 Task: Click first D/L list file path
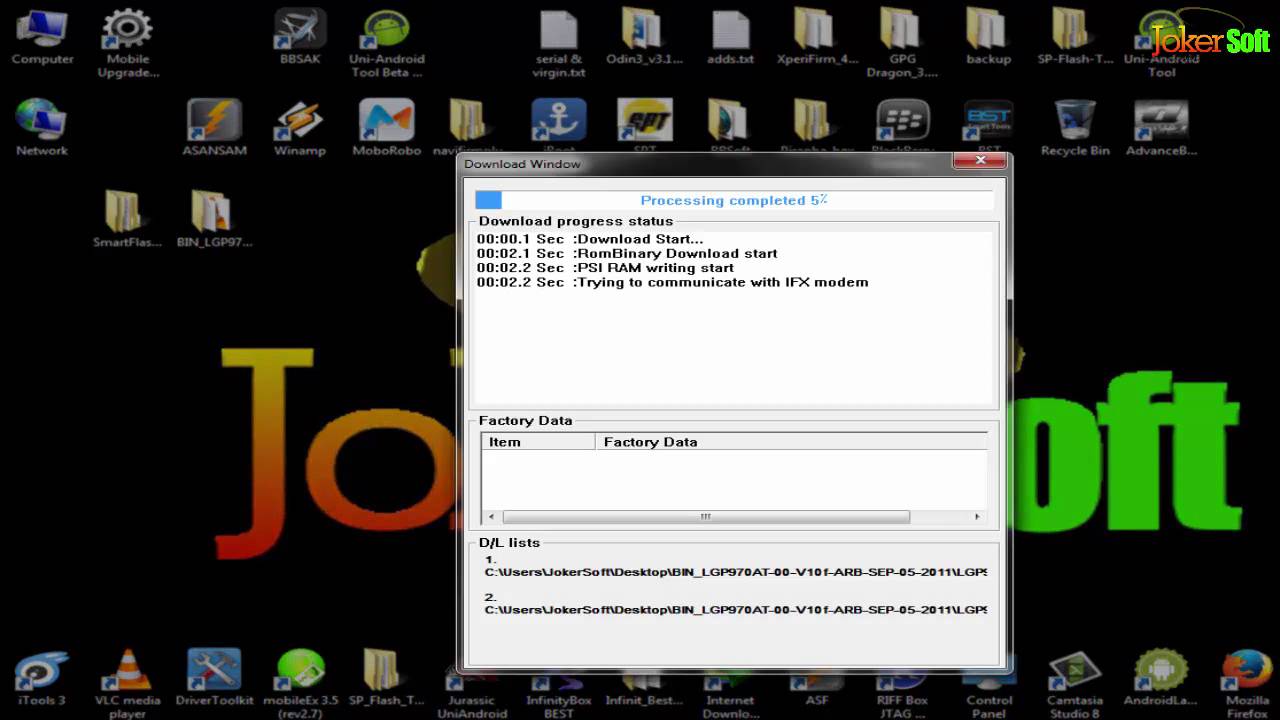coord(736,572)
